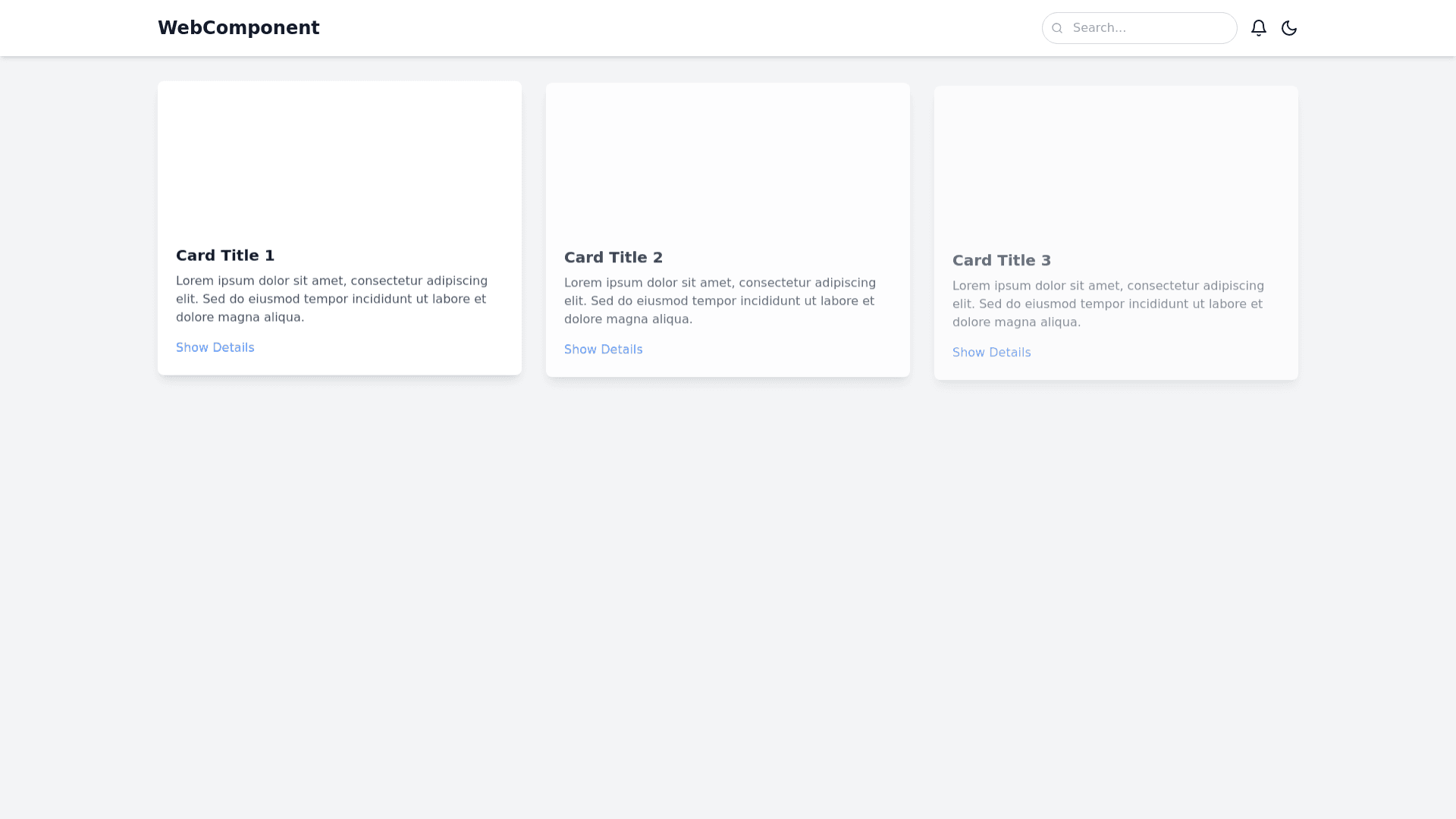Expand Show Details on Card 2

click(x=603, y=350)
